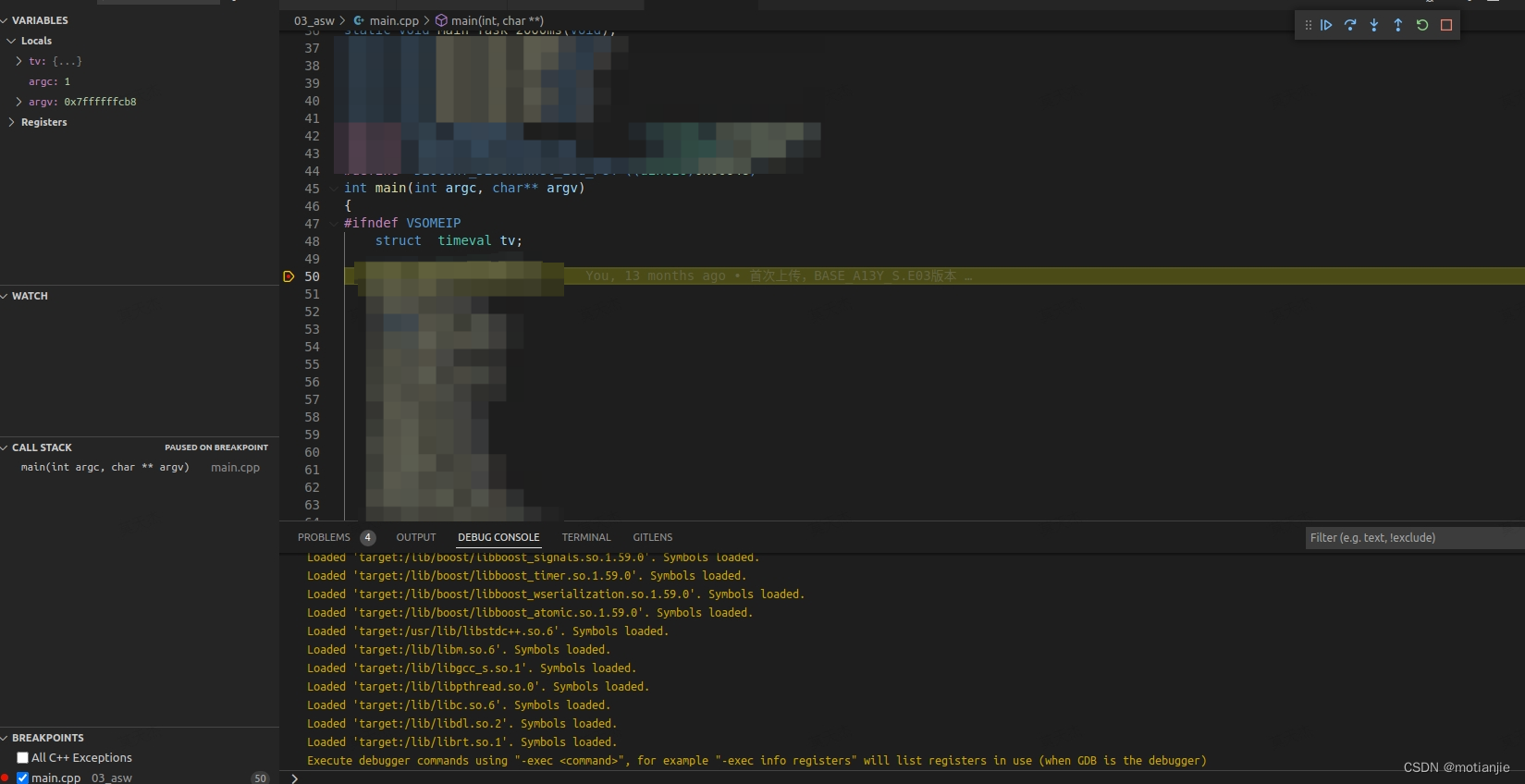
Task: Click the #ifndef VSOMEIP directive
Action: [402, 224]
